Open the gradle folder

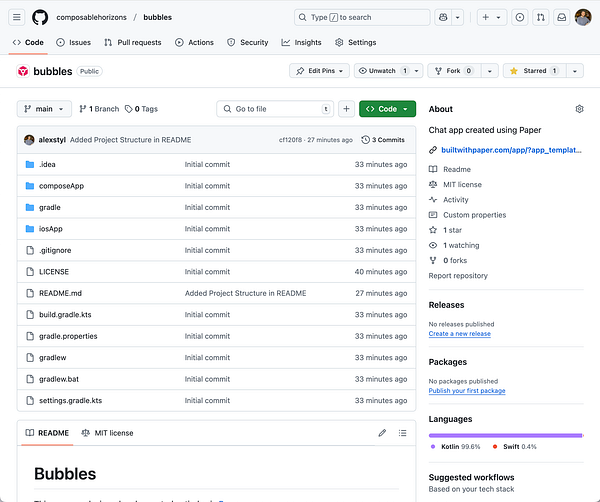pyautogui.click(x=50, y=207)
